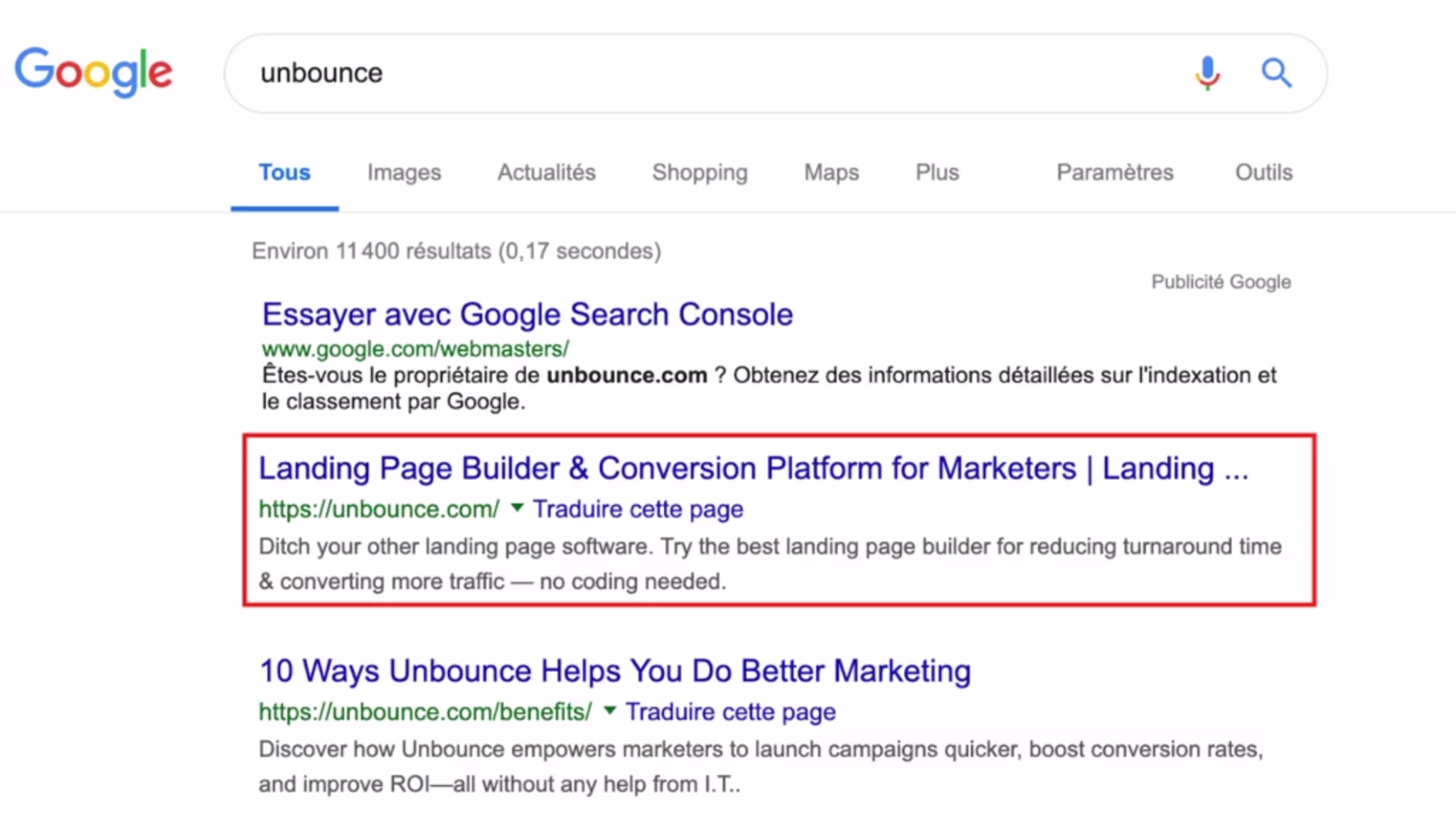Open Landing Page Builder result title
Viewport: 1456px width, 832px height.
pos(753,469)
